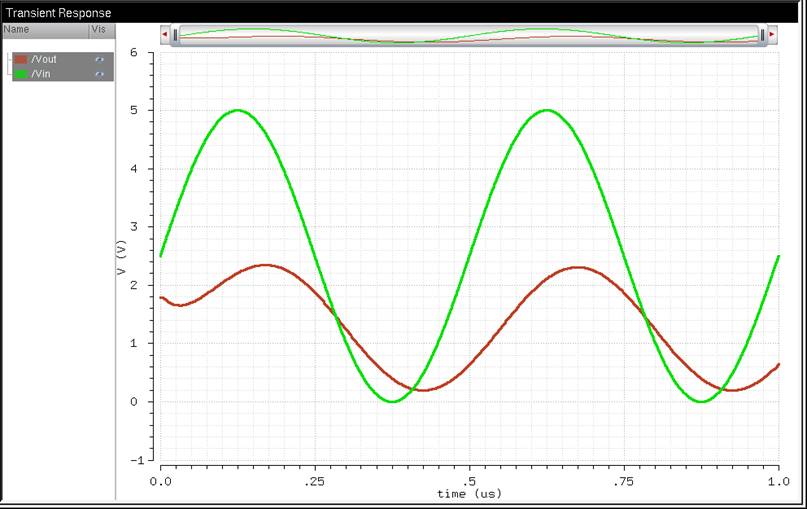Click the green /Vin color swatch
This screenshot has height=509, width=807.
pos(21,74)
